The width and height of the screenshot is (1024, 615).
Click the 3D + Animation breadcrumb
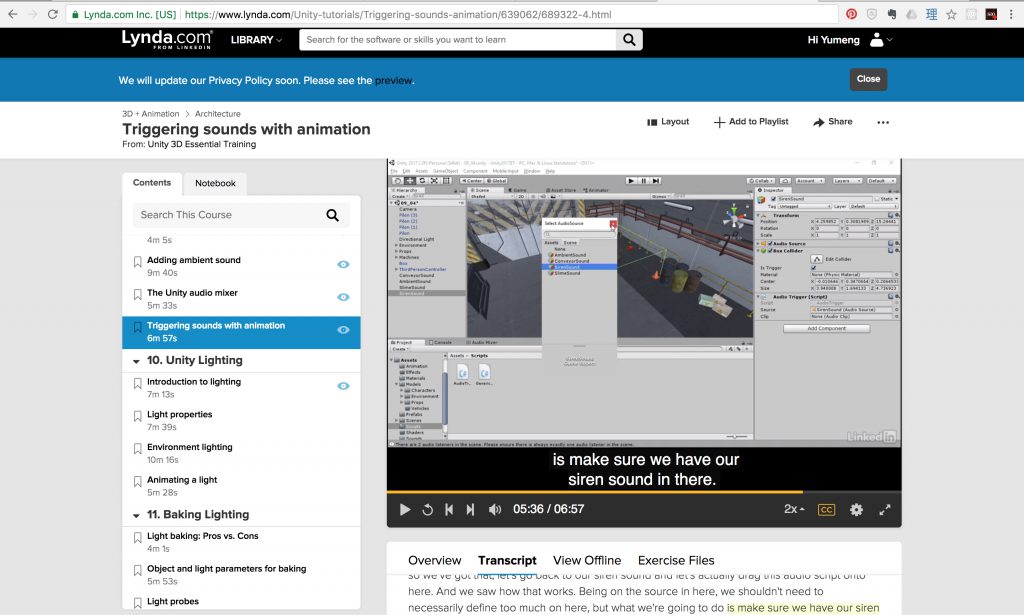150,114
